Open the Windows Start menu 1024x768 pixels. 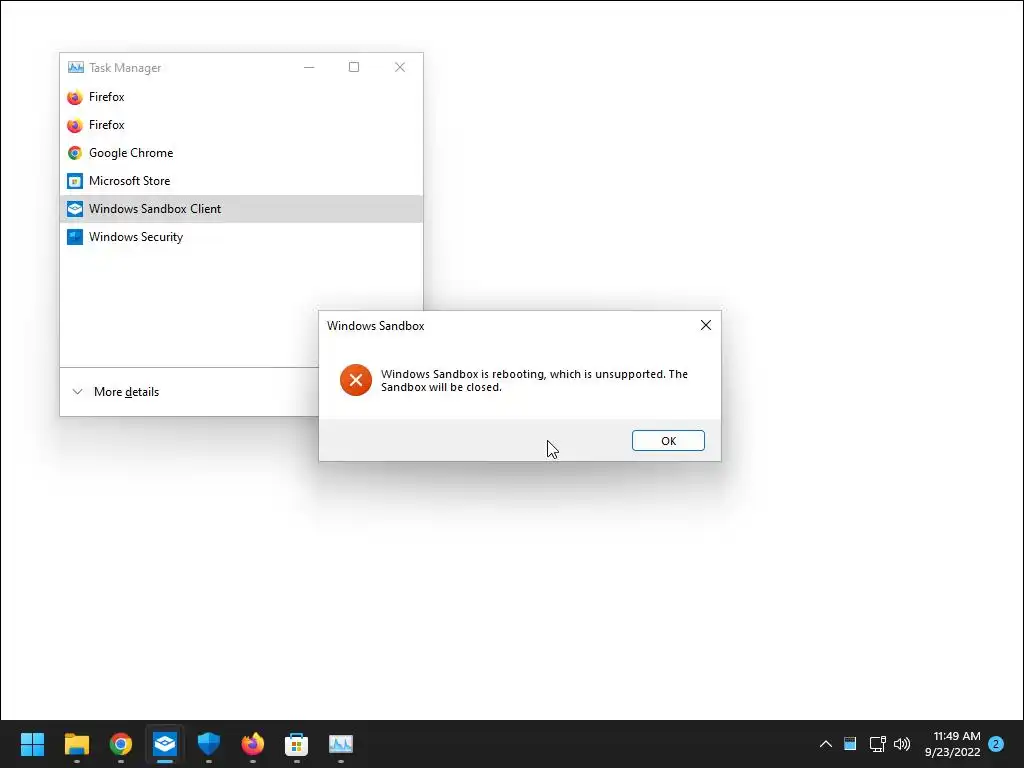(x=32, y=744)
